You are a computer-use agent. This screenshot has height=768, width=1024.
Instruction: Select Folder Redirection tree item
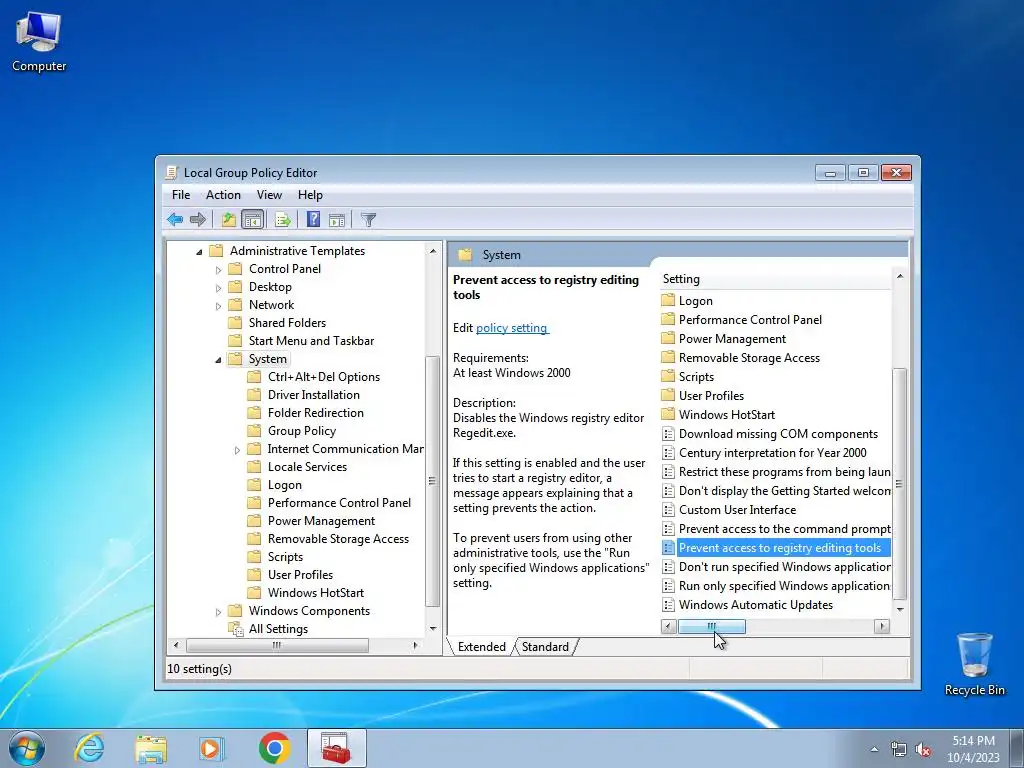[315, 413]
